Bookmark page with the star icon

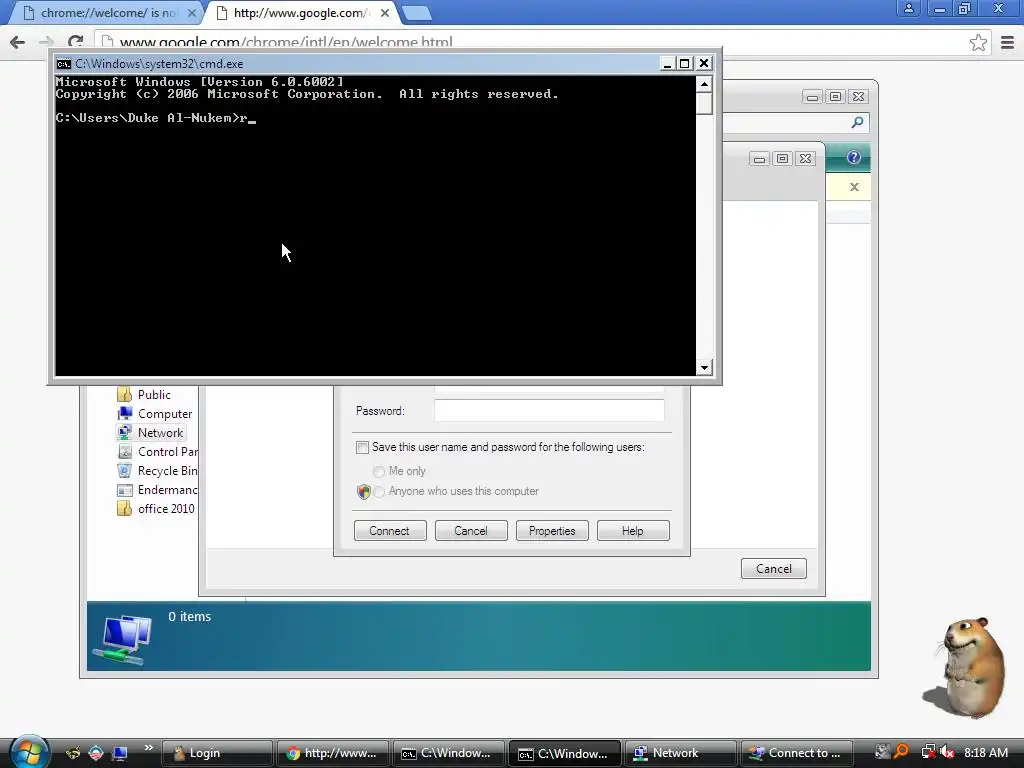click(x=978, y=42)
